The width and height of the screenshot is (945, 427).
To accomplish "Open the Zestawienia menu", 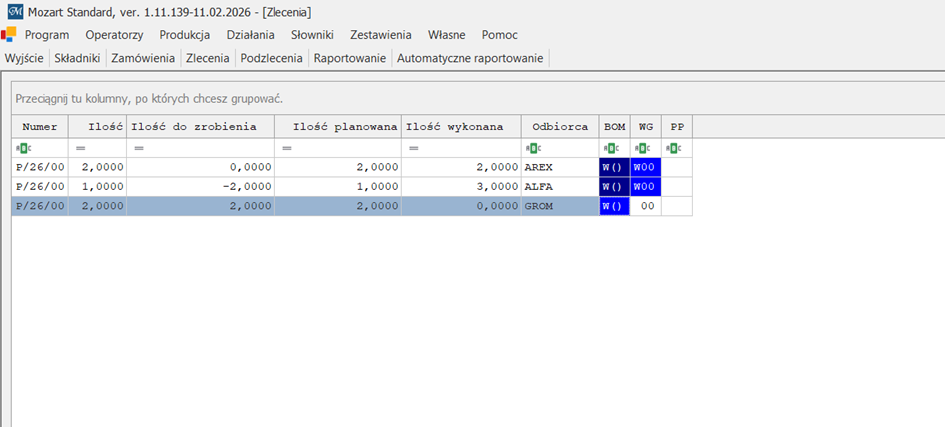I will pos(382,35).
